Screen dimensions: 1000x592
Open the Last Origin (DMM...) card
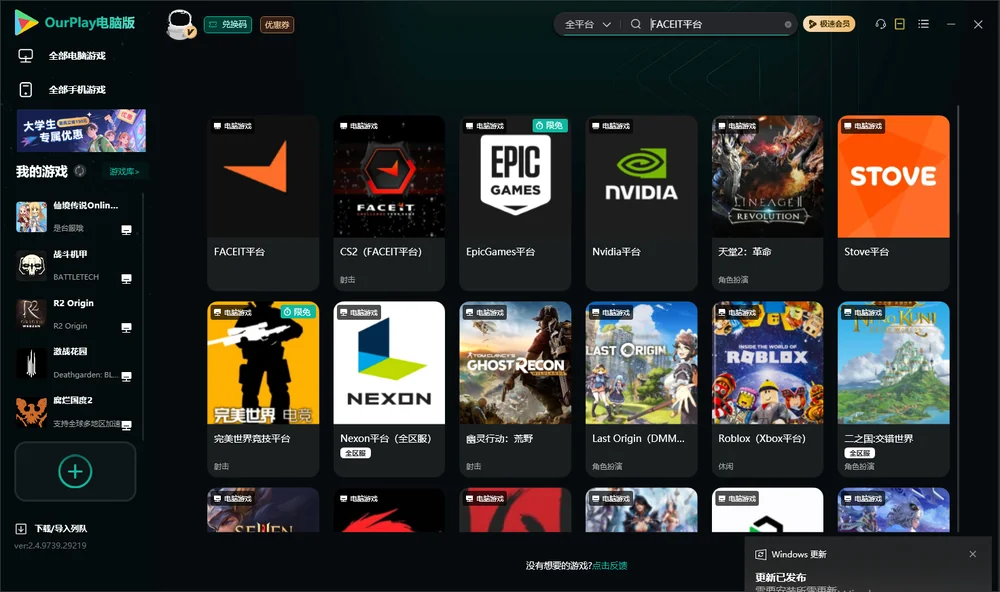[x=641, y=389]
